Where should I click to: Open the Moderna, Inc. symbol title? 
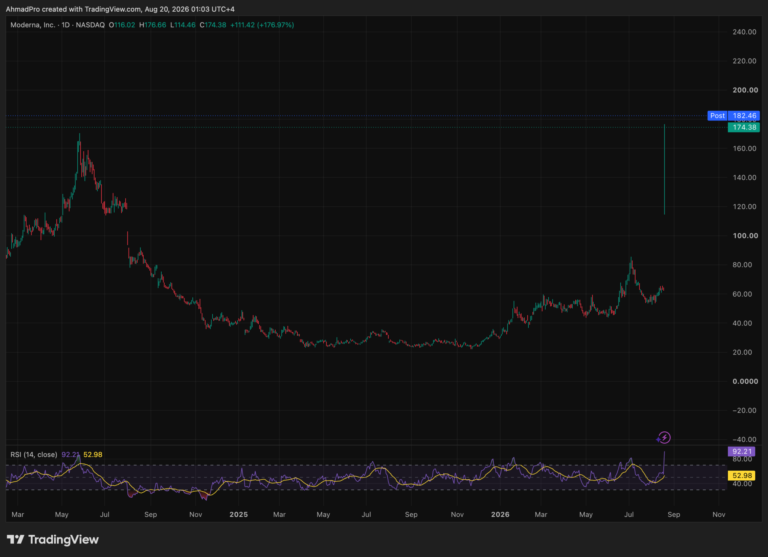click(x=32, y=25)
